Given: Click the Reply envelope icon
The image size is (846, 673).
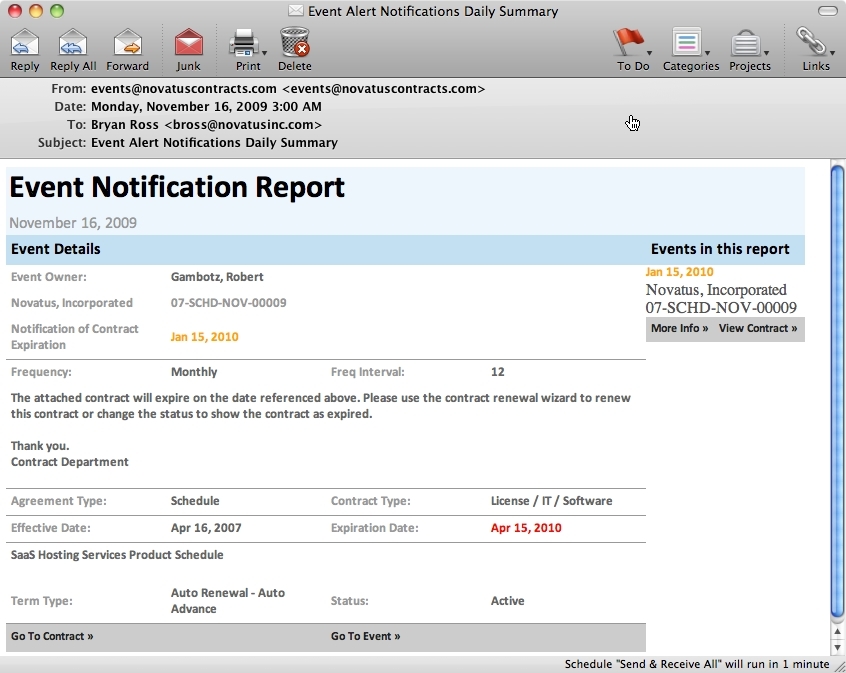Looking at the screenshot, I should pyautogui.click(x=25, y=42).
